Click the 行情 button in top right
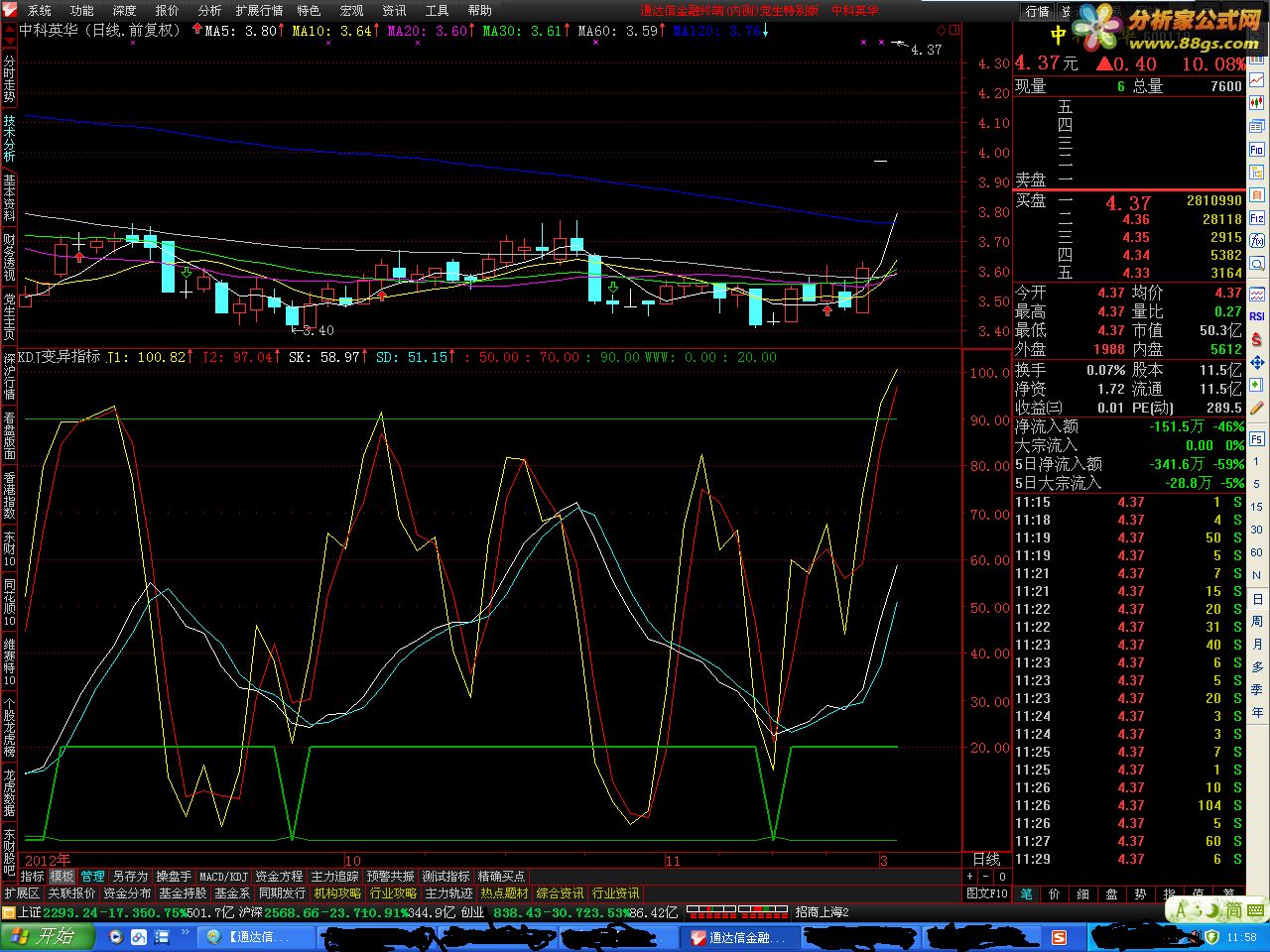 pyautogui.click(x=1038, y=12)
